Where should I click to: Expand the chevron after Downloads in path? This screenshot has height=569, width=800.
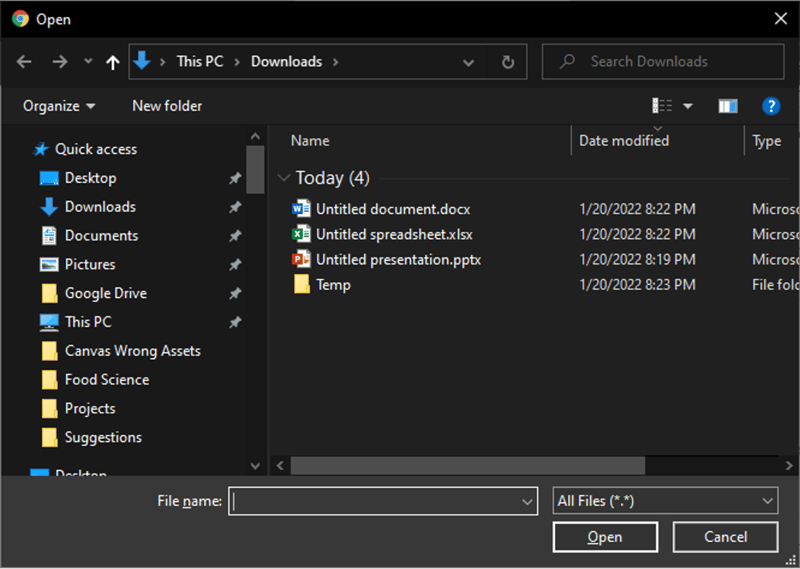coord(335,62)
